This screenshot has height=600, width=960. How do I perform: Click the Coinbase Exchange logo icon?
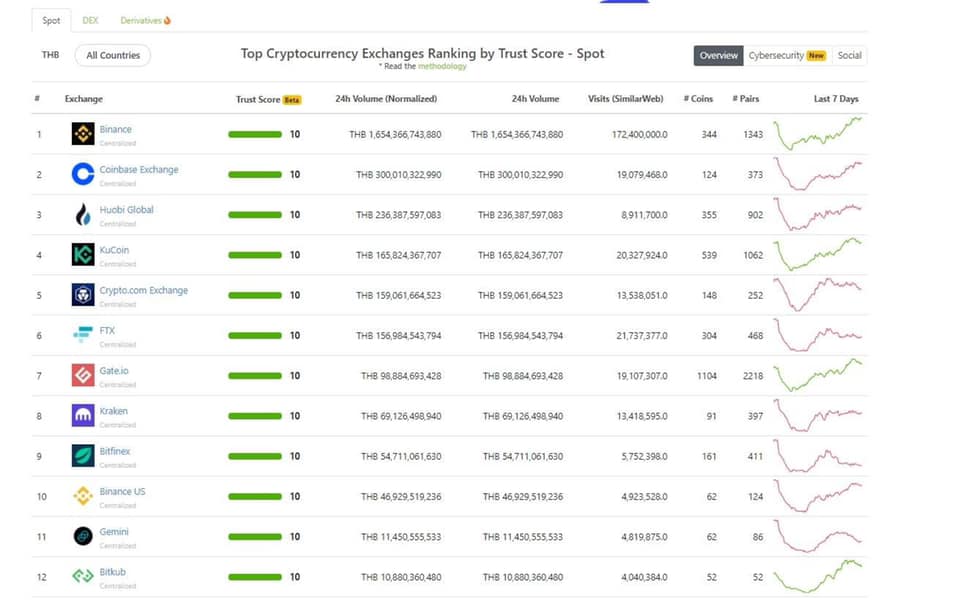point(83,174)
